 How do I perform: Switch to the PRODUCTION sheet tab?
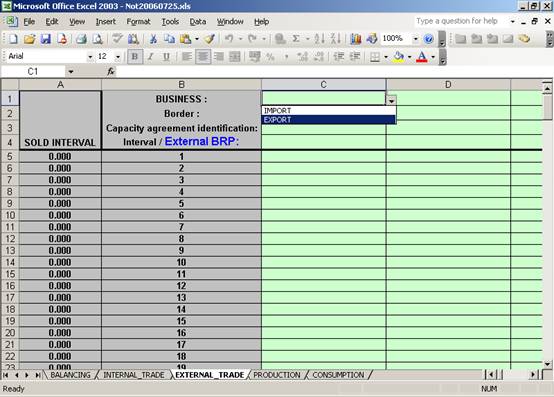point(277,375)
